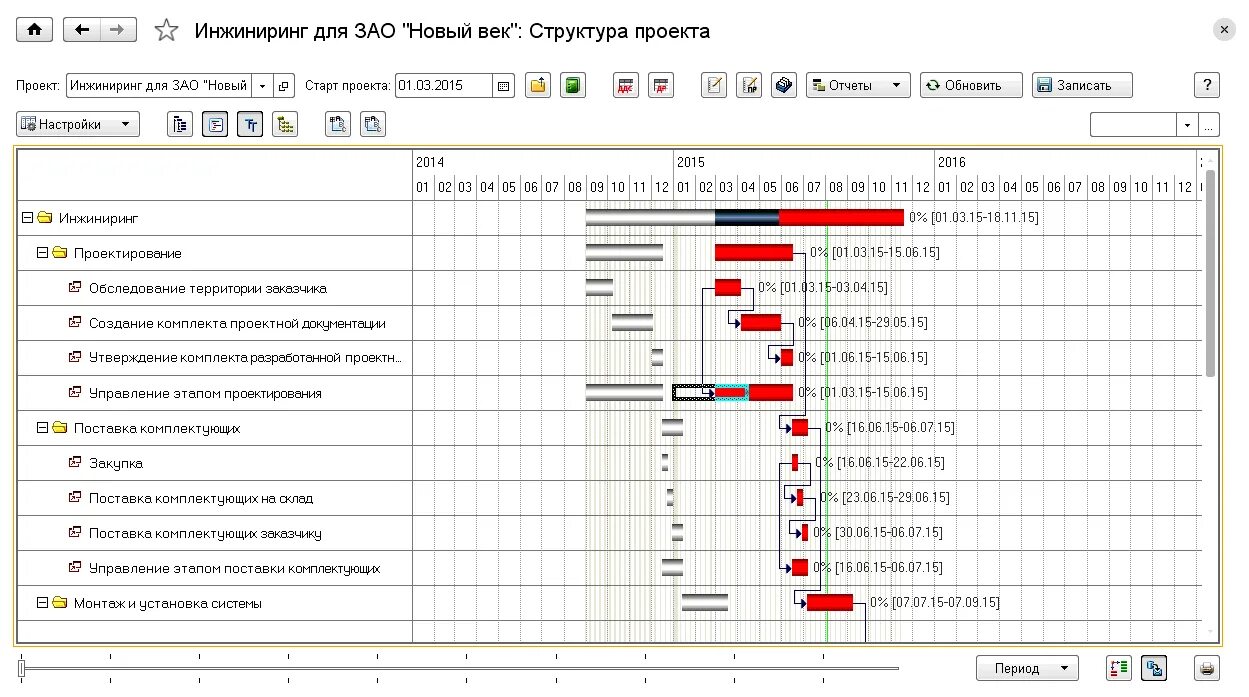Click the notepad with pencil icon
This screenshot has height=697, width=1249.
[714, 86]
